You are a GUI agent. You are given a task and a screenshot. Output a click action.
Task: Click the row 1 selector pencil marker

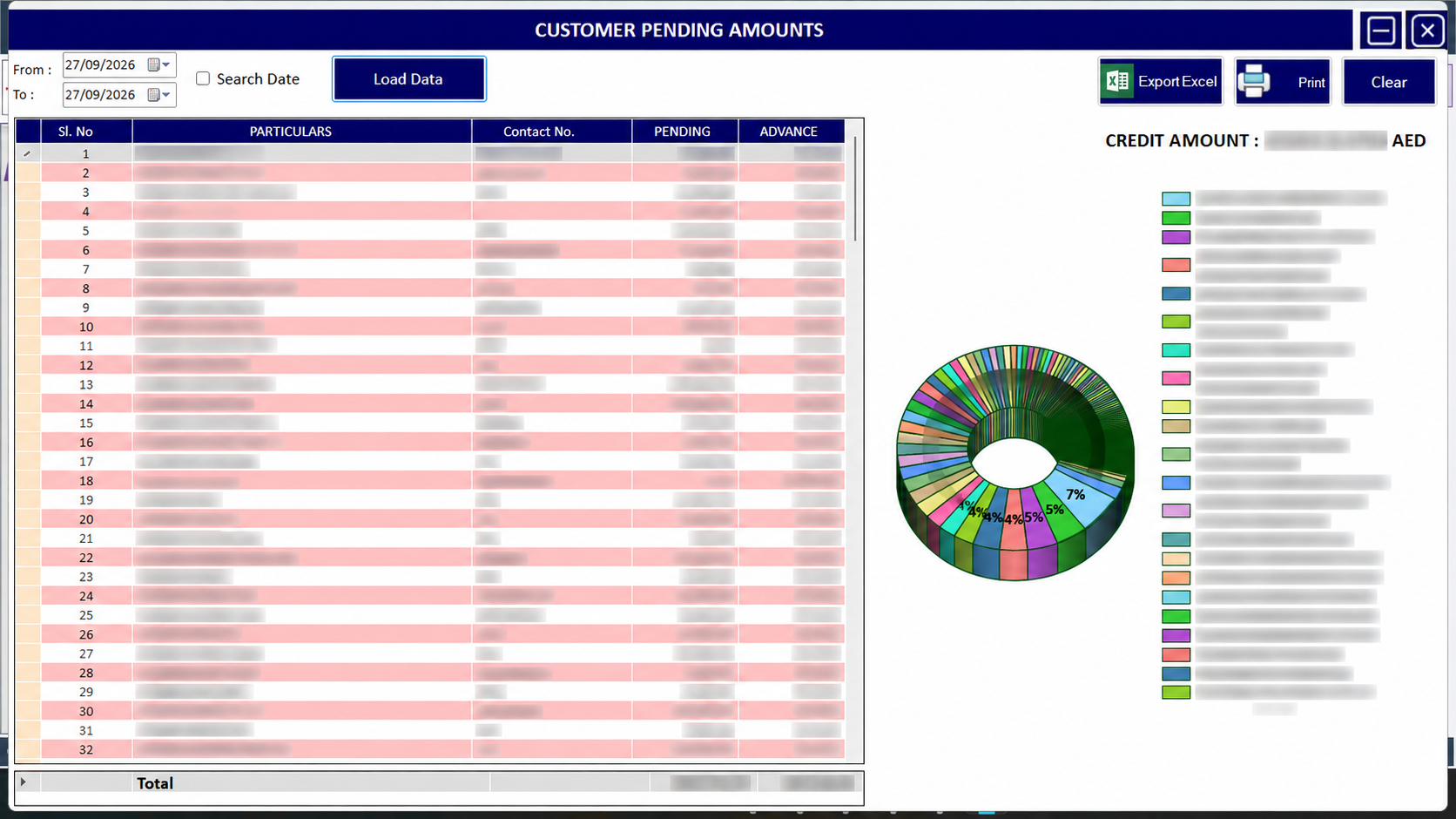tap(28, 153)
